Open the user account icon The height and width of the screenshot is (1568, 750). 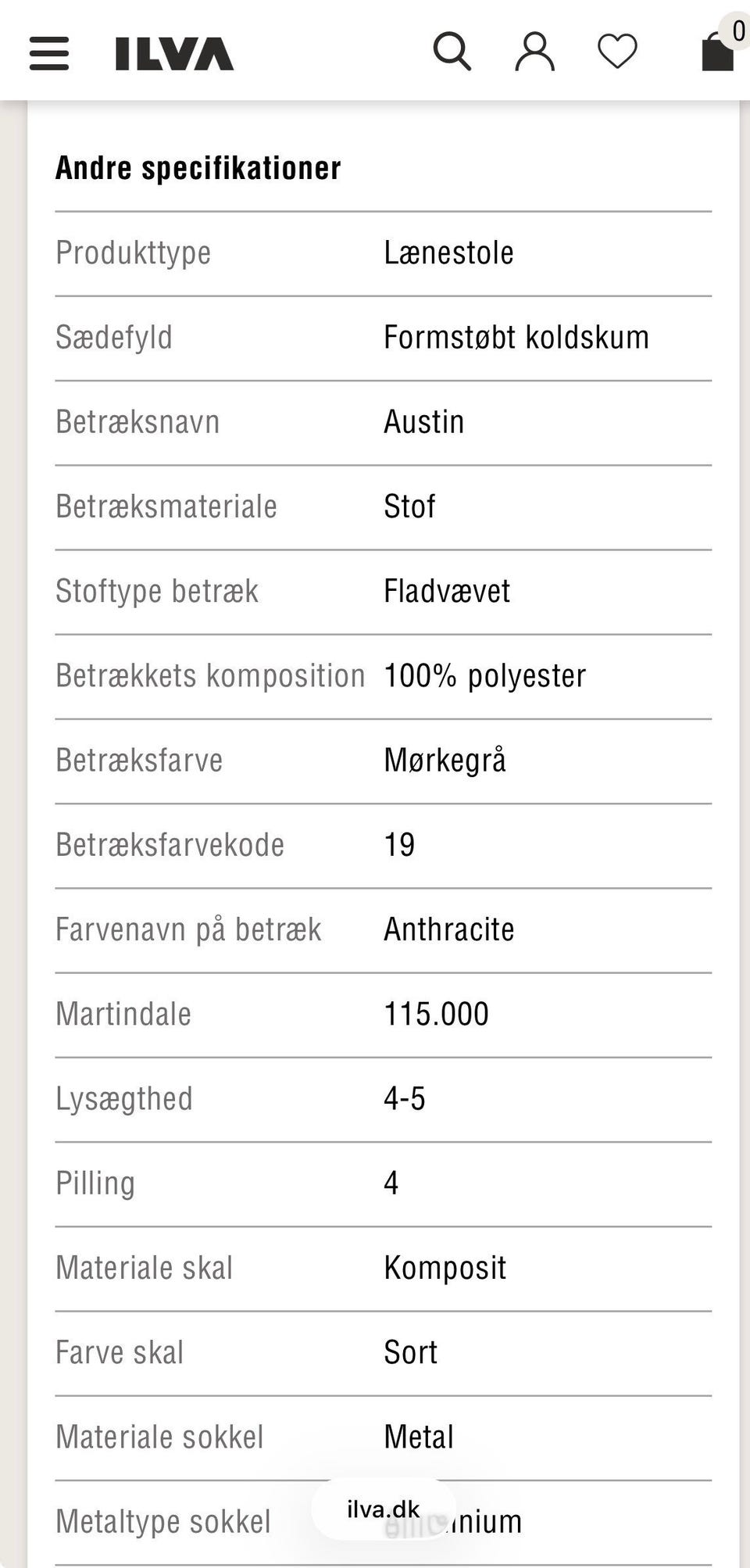point(534,52)
